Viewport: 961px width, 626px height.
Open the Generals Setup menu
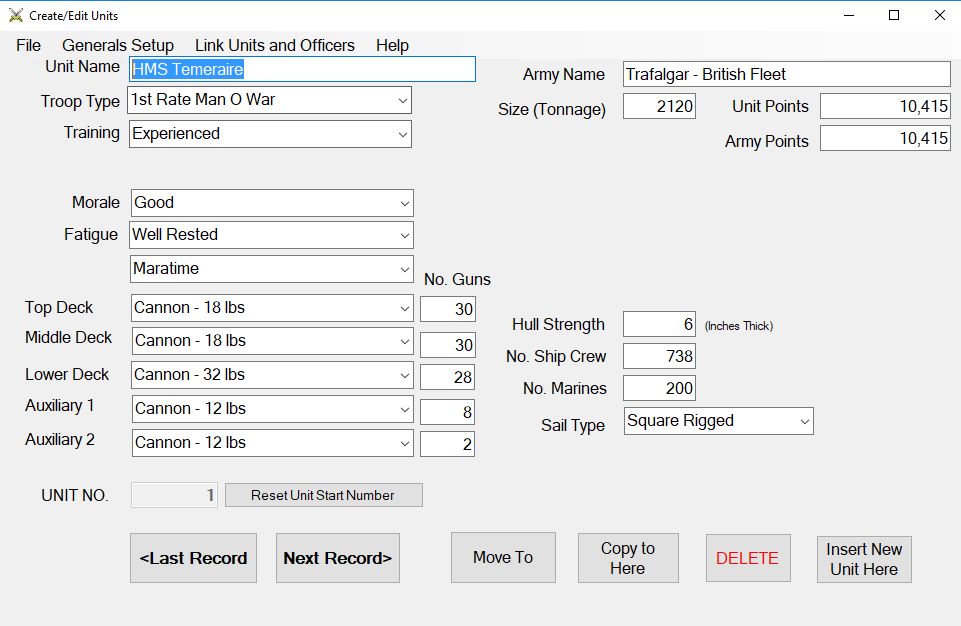pos(117,45)
